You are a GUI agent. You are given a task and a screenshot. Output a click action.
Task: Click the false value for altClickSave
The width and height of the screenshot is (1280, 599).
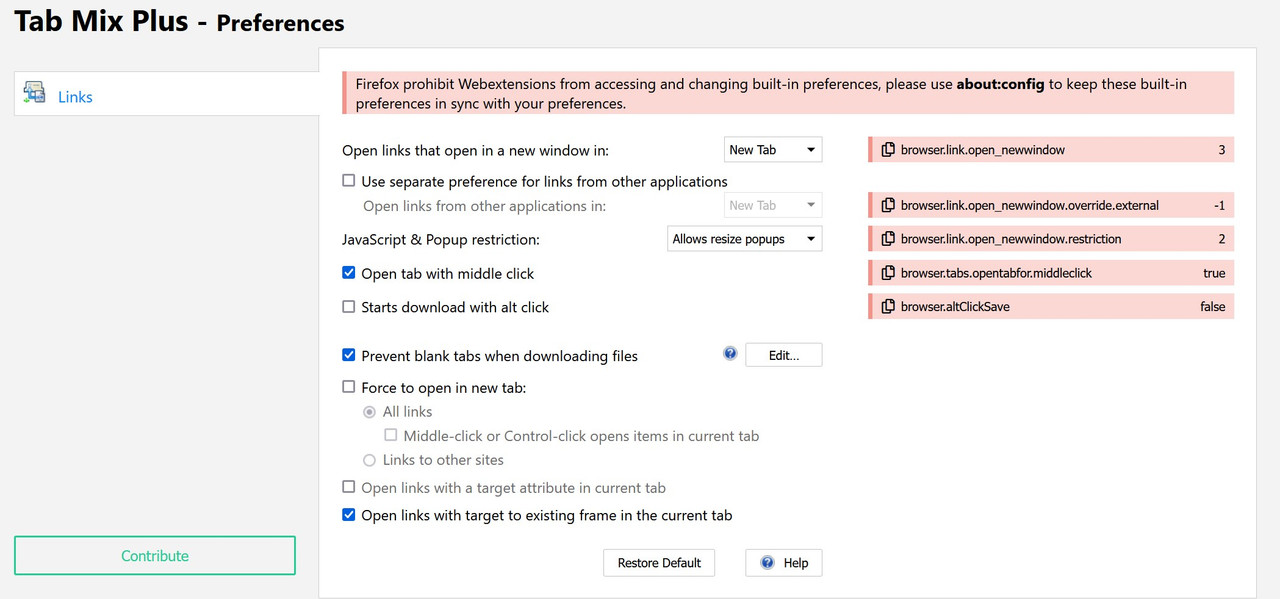pos(1212,307)
